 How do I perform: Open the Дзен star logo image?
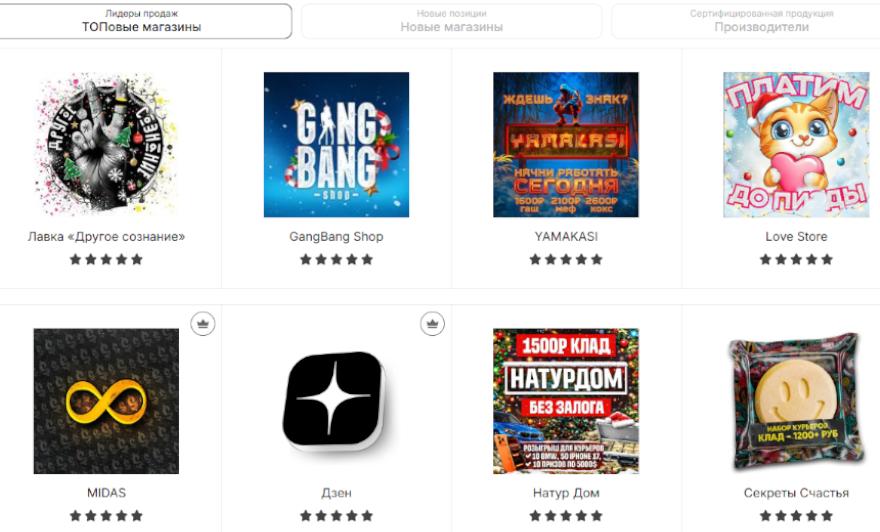(x=336, y=401)
